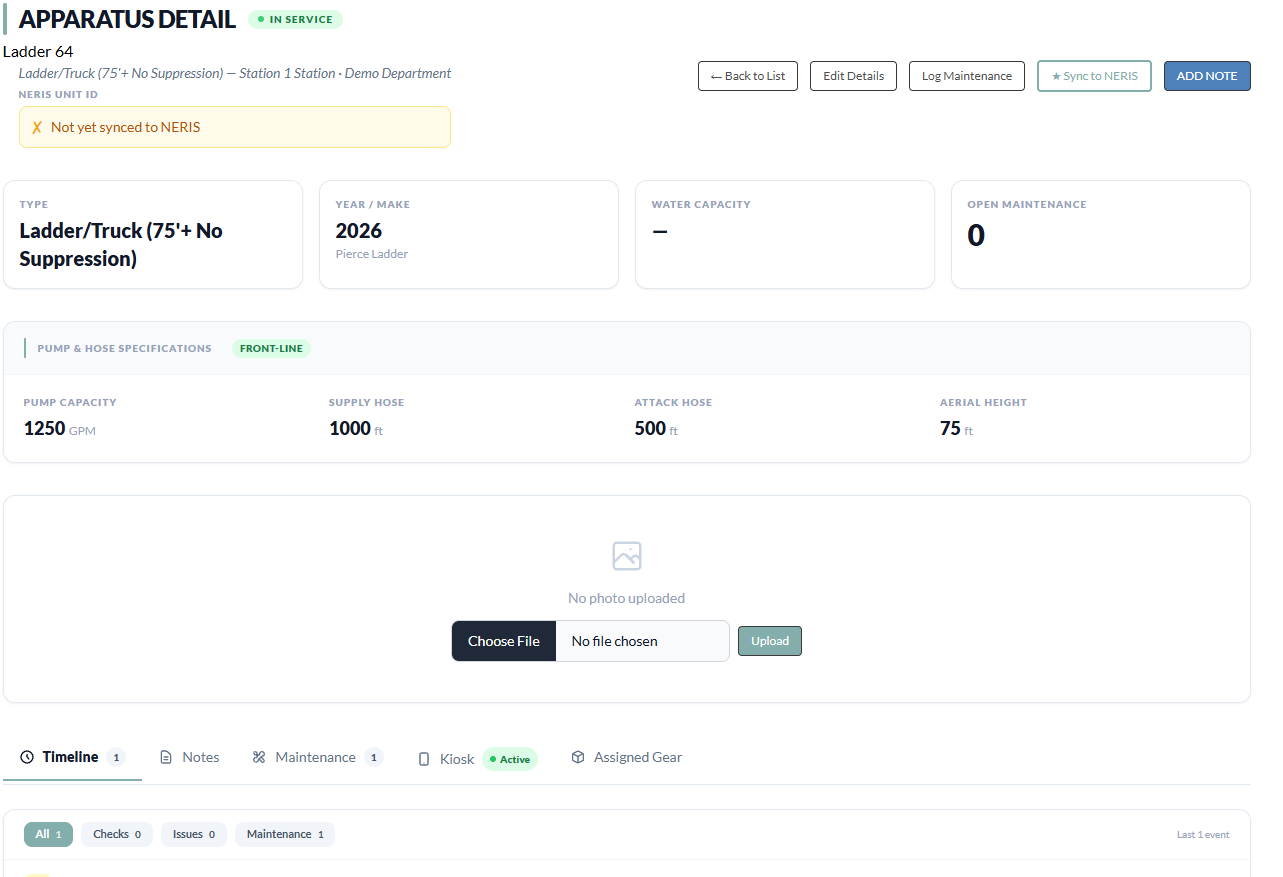Select the All timeline filter
The image size is (1283, 877).
coord(49,834)
